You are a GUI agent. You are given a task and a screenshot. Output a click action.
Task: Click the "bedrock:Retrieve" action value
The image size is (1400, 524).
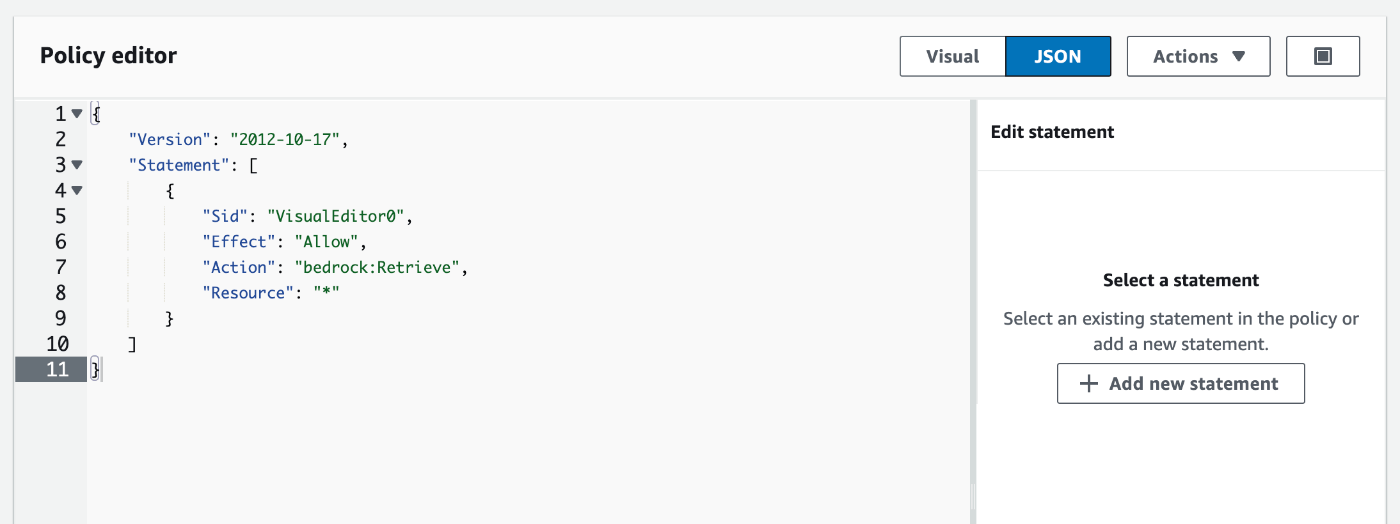[379, 267]
